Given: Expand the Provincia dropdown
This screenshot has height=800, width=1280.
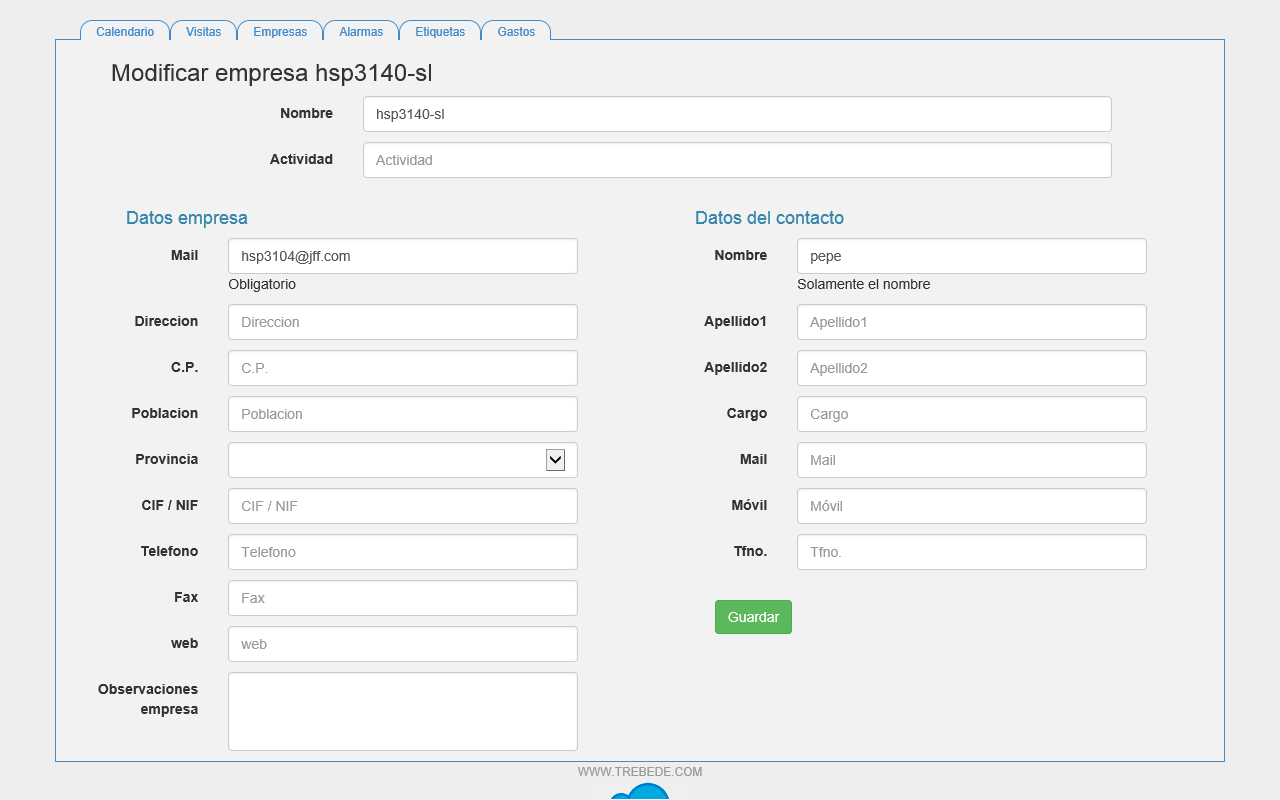Looking at the screenshot, I should point(555,460).
